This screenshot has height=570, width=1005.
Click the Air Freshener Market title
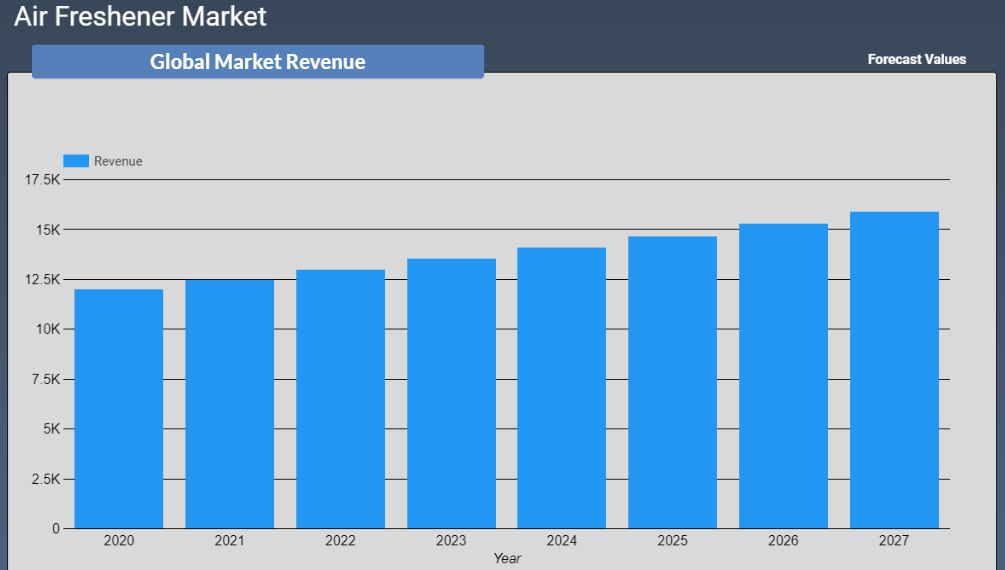point(140,17)
